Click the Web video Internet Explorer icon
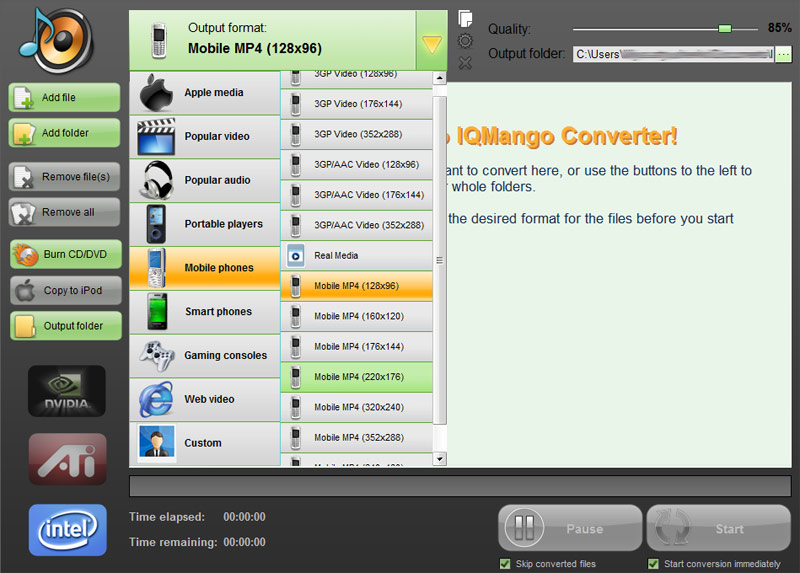The height and width of the screenshot is (573, 800). click(156, 400)
